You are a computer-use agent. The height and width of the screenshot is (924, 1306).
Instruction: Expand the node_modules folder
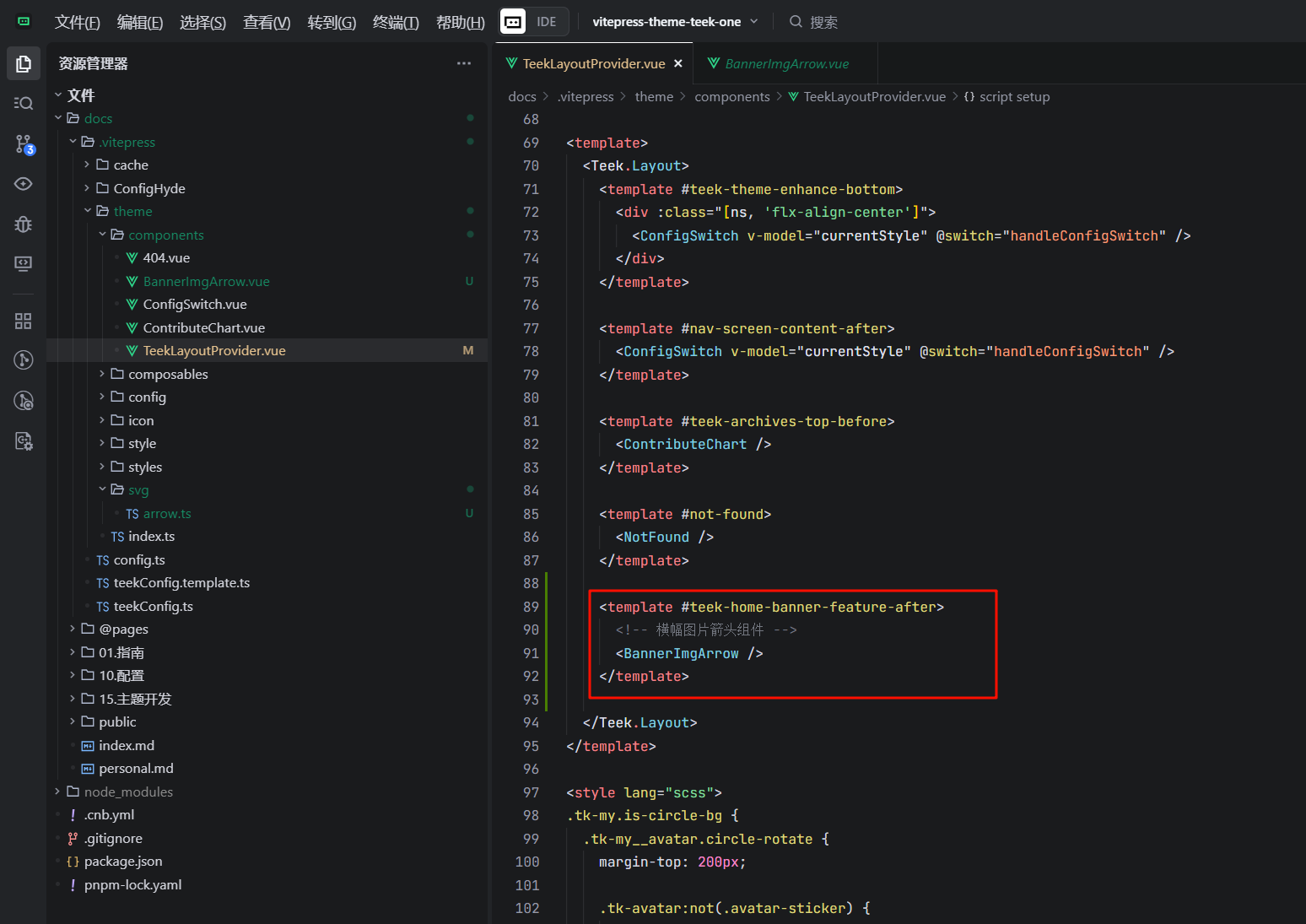click(58, 792)
